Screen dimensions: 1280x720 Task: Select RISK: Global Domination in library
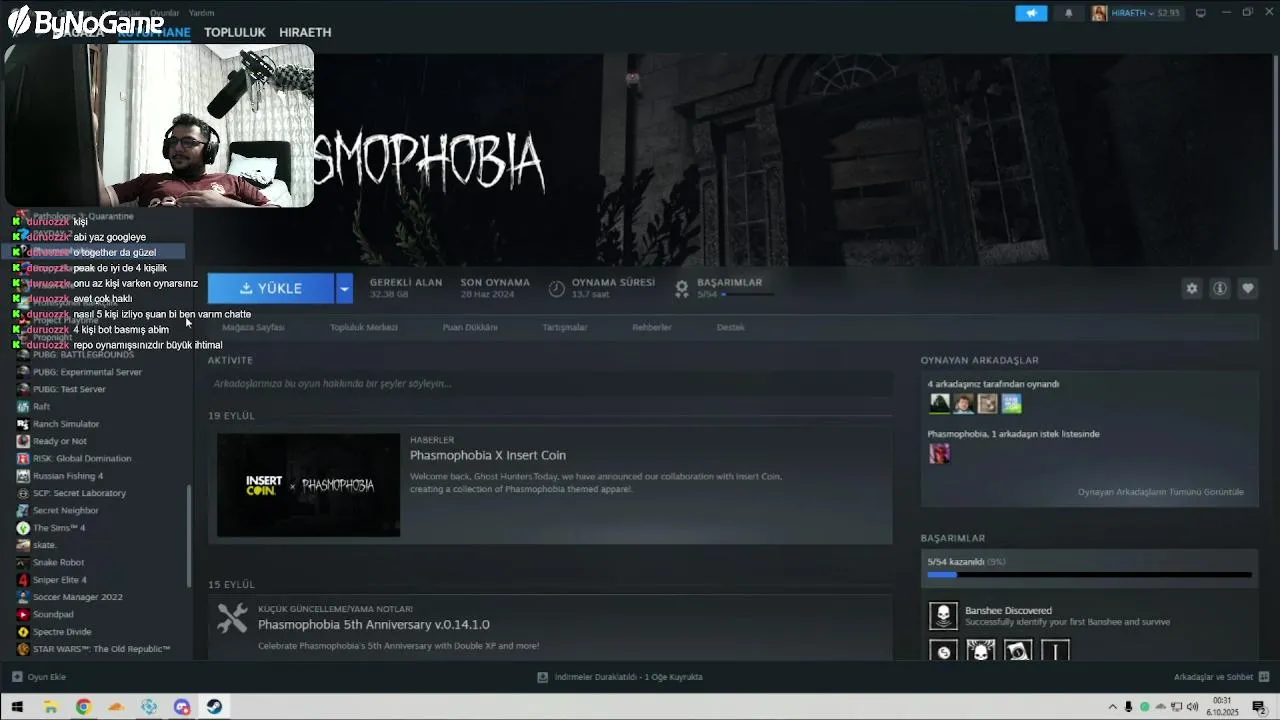coord(82,459)
